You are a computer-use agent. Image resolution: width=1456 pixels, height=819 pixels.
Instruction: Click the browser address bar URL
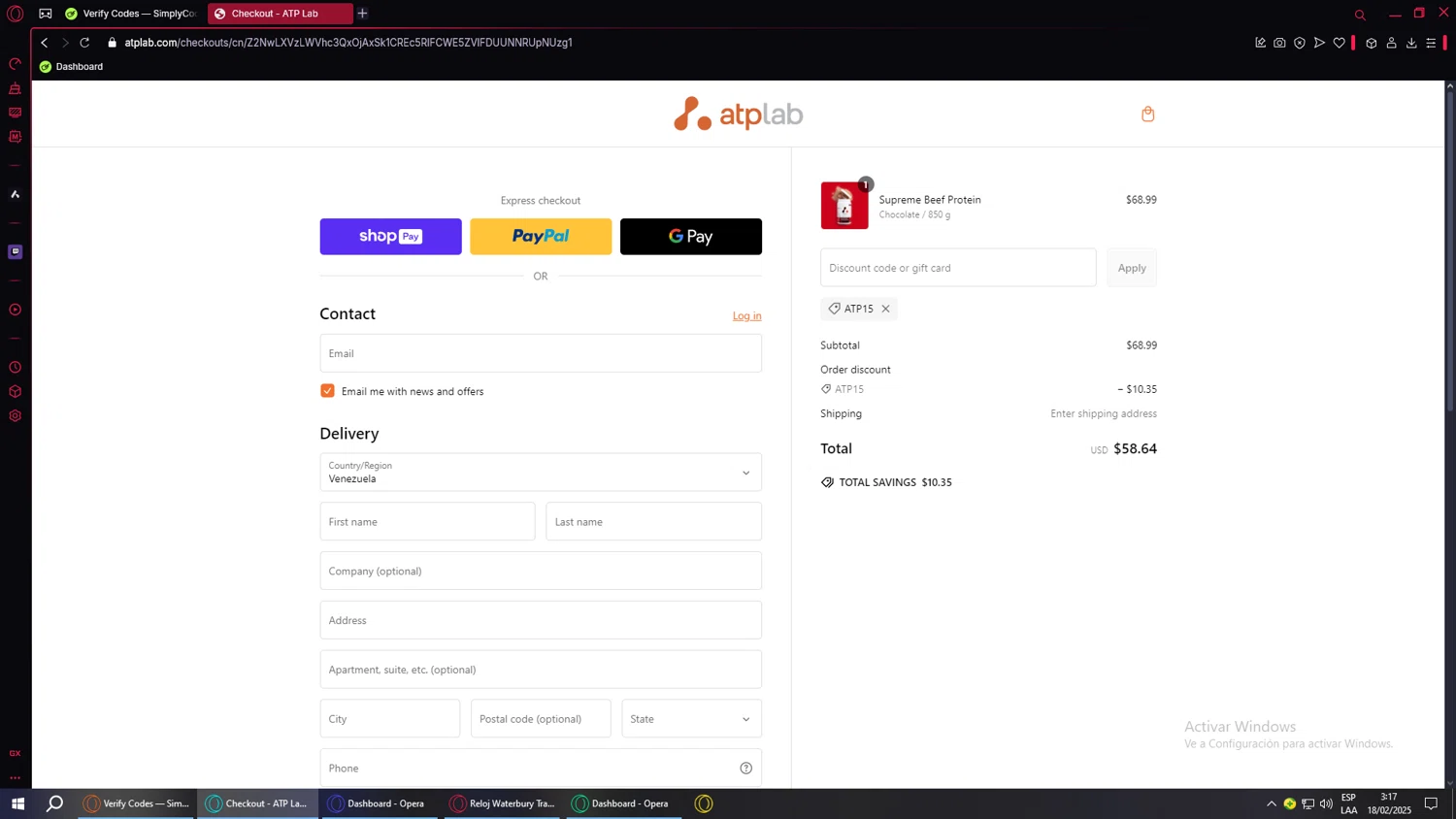point(348,43)
